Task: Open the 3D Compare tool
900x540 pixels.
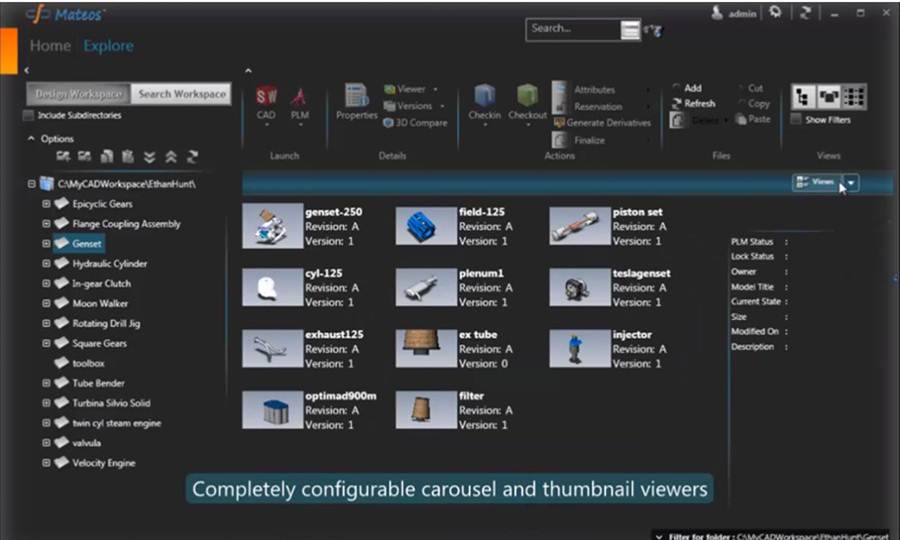Action: 414,123
